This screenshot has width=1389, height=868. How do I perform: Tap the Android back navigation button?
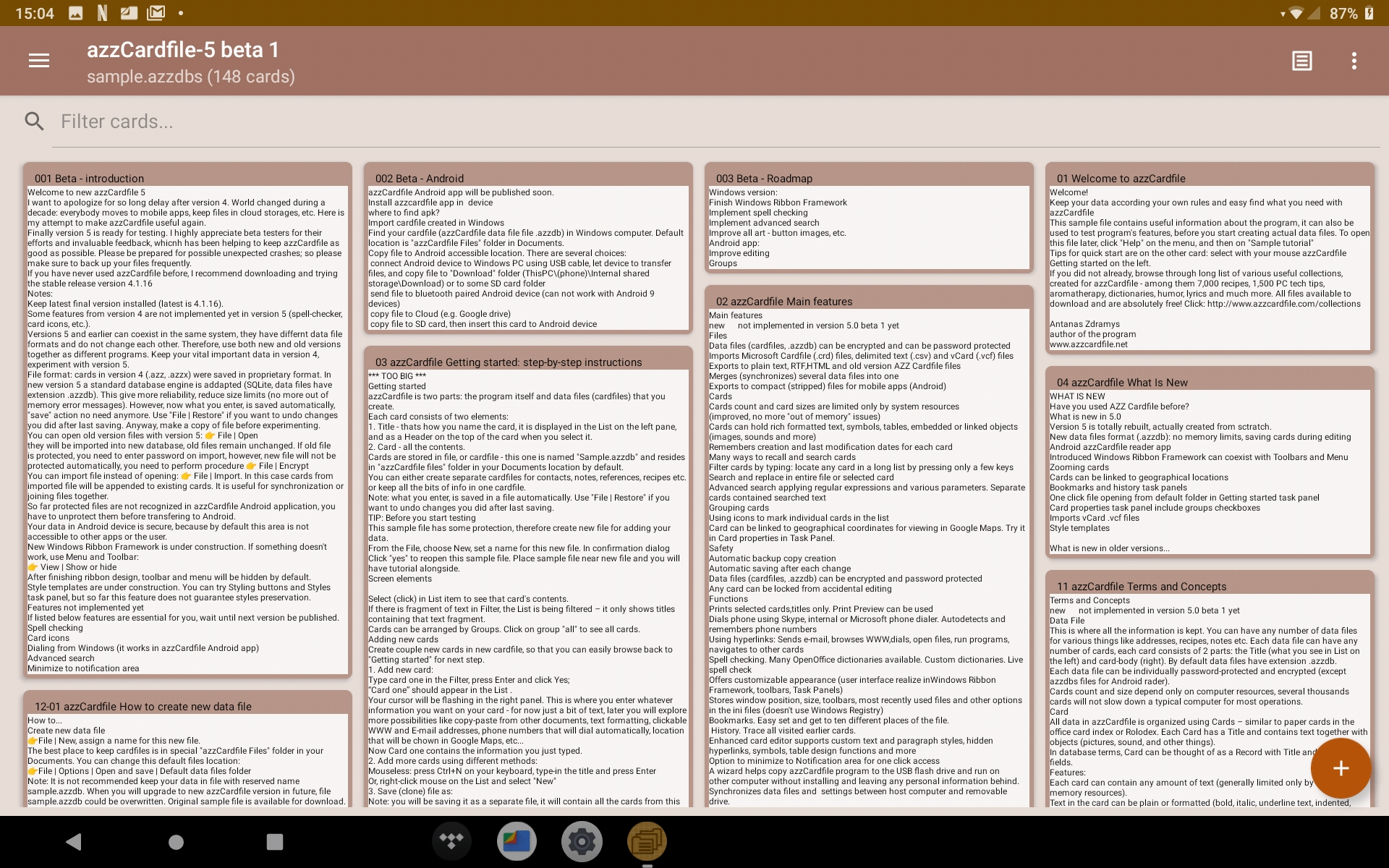click(x=74, y=841)
